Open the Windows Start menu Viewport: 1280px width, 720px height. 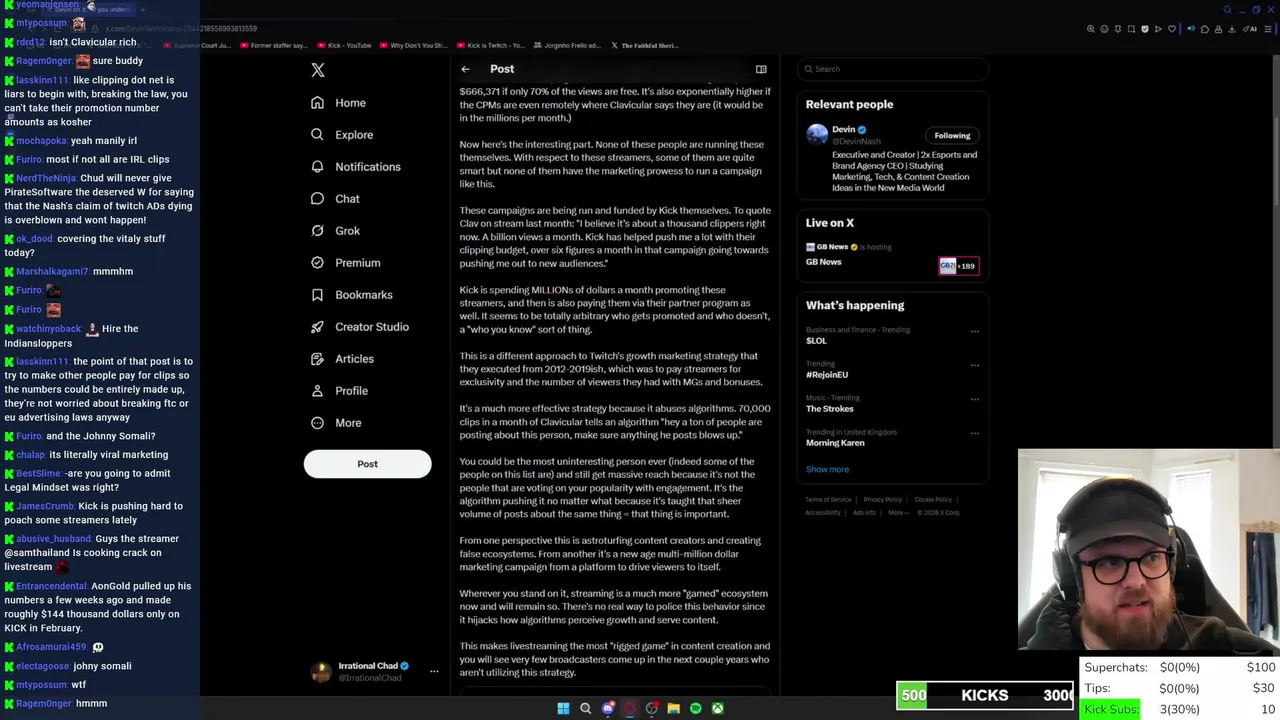tap(563, 708)
